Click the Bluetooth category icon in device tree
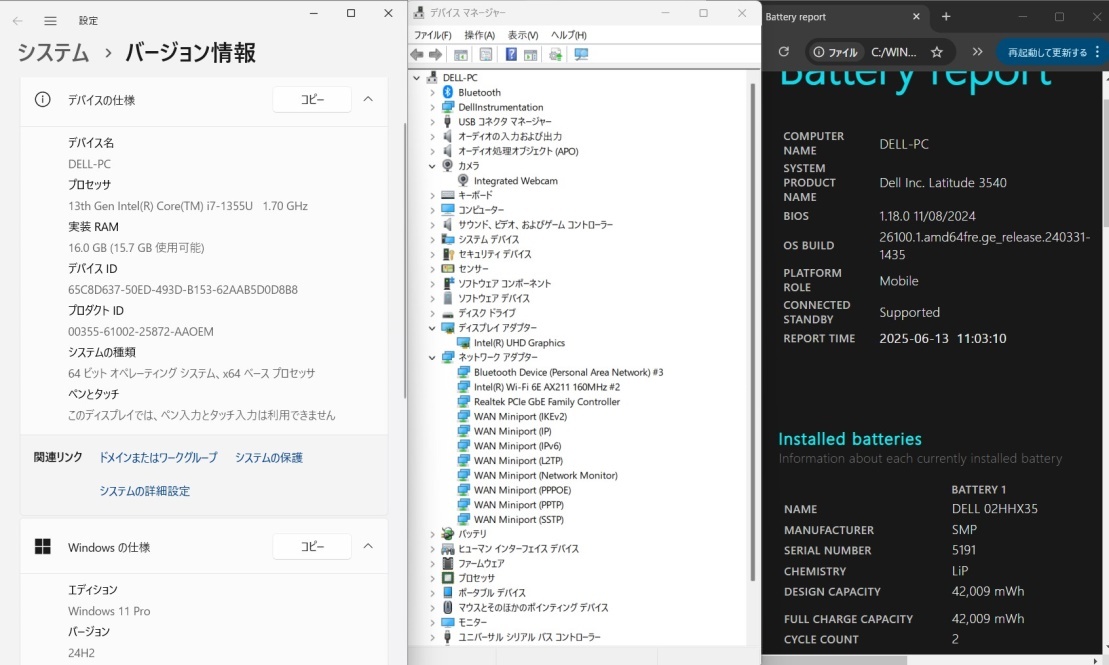This screenshot has height=665, width=1109. 448,92
